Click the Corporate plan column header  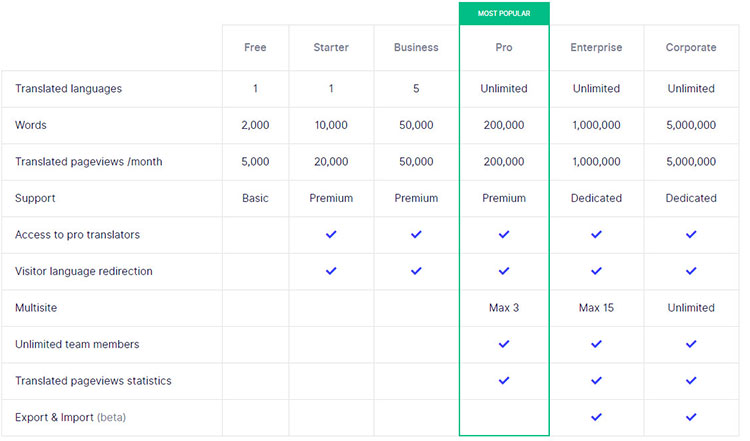(691, 47)
